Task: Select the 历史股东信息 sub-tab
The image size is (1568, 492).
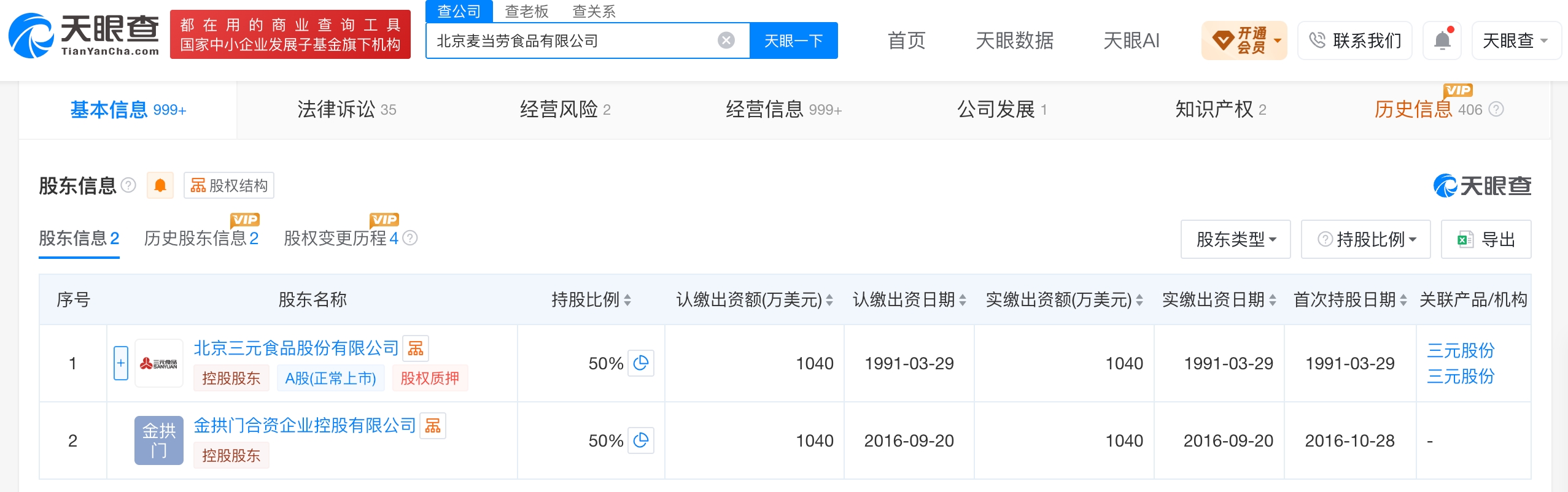Action: coord(201,238)
